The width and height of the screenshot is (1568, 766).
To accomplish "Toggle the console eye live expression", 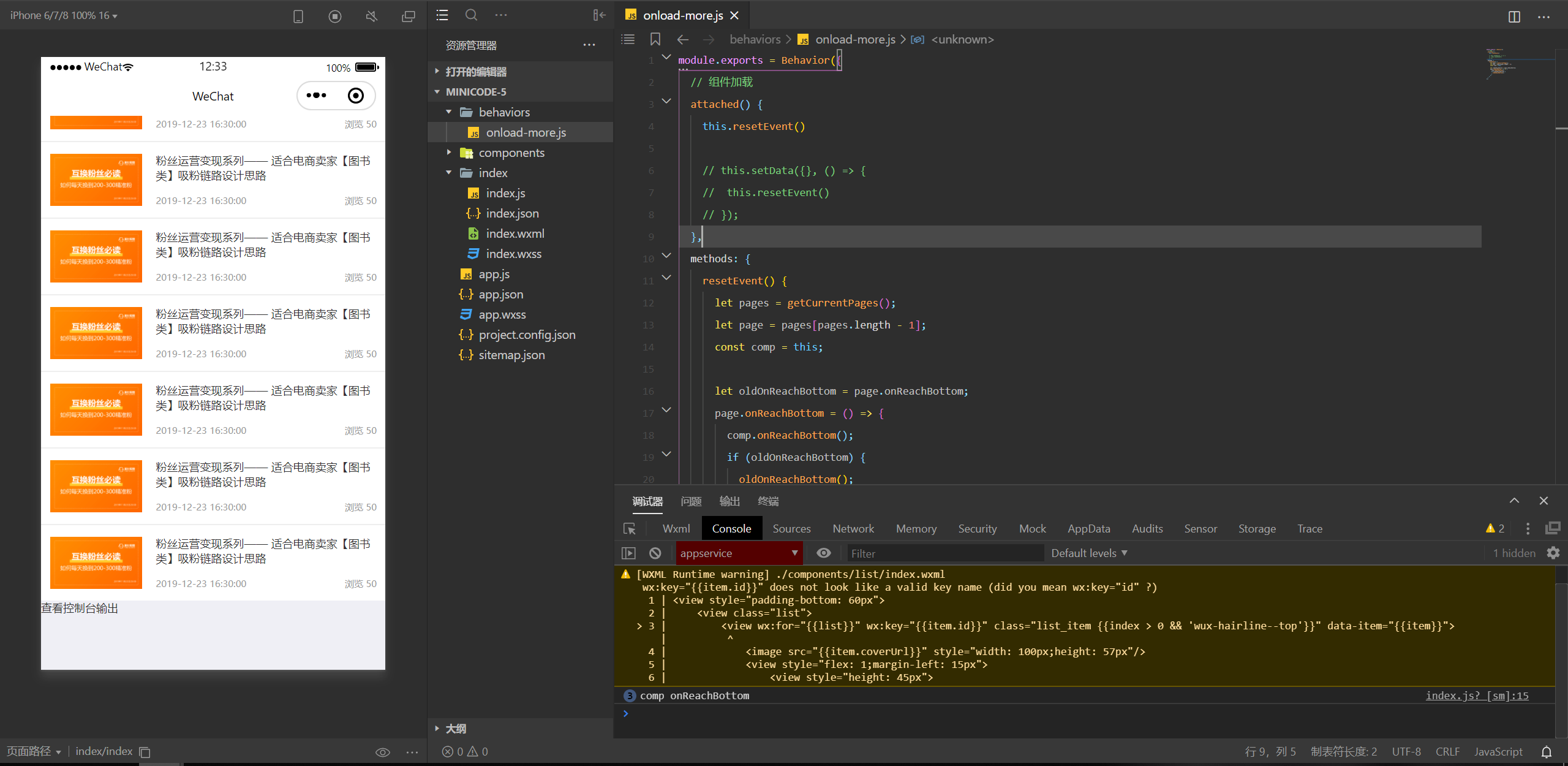I will [824, 553].
